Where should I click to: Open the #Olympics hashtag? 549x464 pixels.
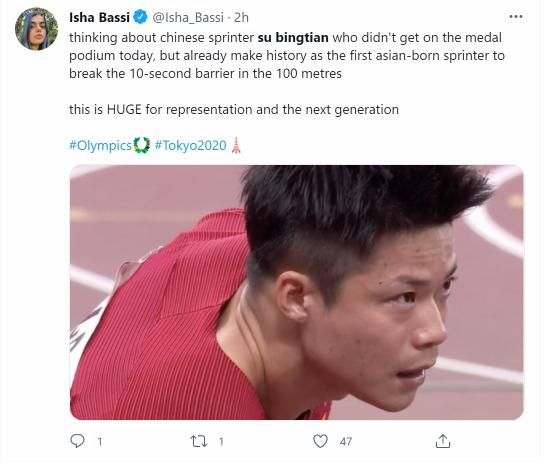[x=100, y=145]
